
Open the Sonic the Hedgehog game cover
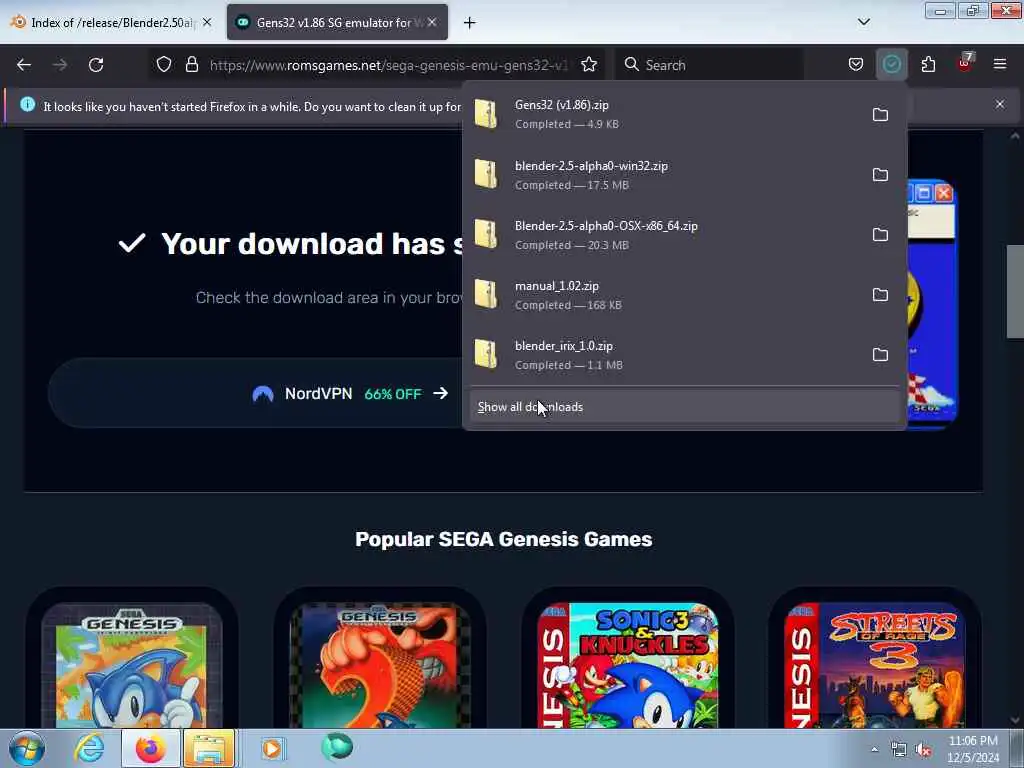tap(132, 665)
